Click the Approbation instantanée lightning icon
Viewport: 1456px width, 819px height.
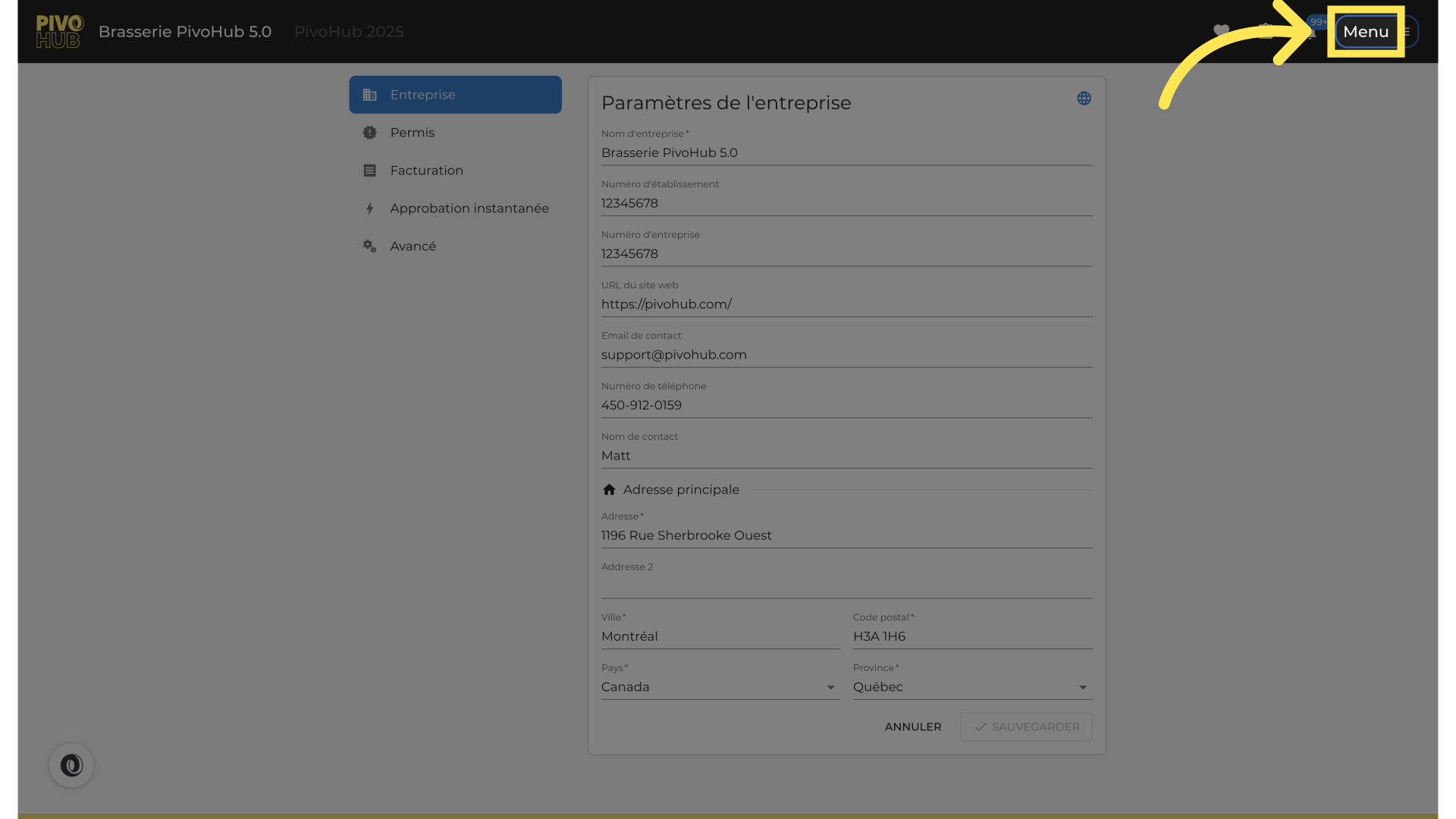tap(369, 209)
